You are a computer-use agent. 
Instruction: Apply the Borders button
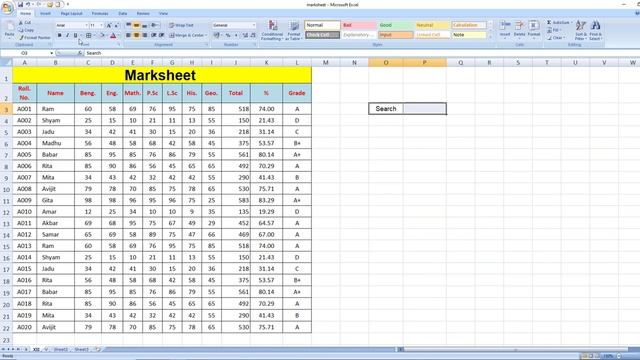coord(88,36)
